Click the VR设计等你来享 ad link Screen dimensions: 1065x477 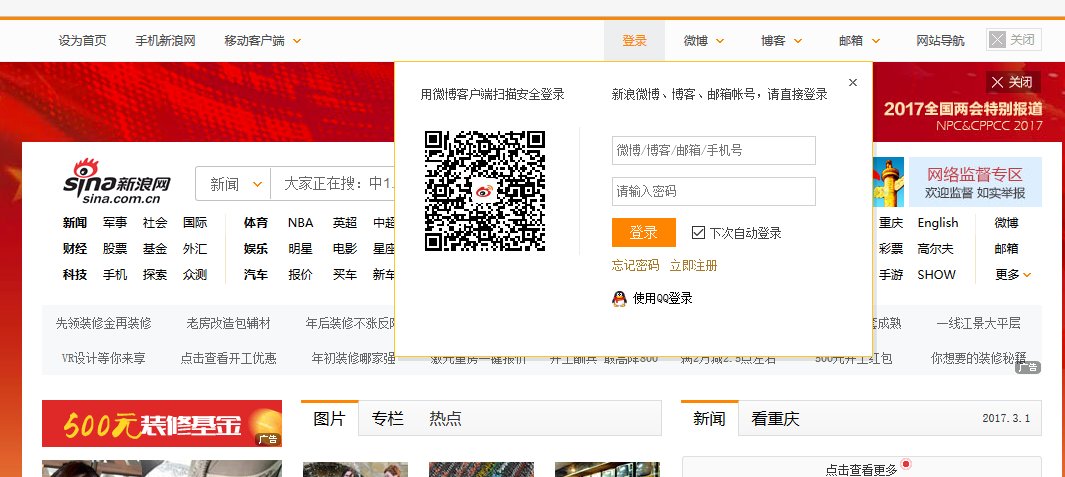103,358
